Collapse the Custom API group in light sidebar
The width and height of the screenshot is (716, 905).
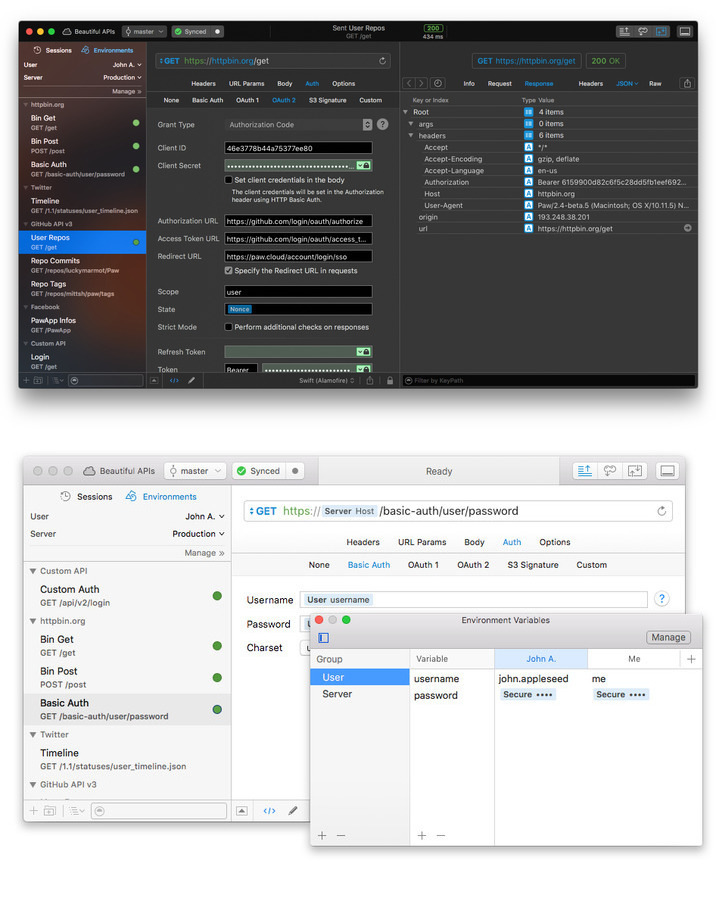[x=33, y=571]
